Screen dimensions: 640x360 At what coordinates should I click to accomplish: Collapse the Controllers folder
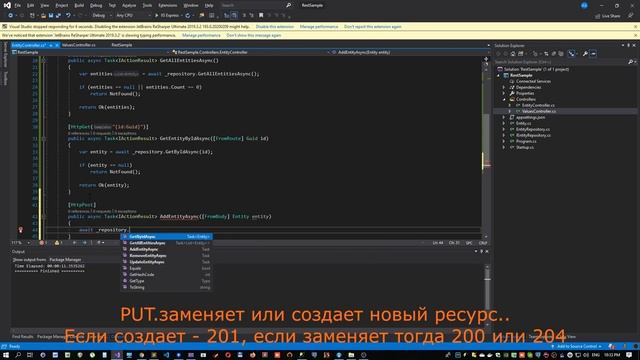[x=504, y=99]
